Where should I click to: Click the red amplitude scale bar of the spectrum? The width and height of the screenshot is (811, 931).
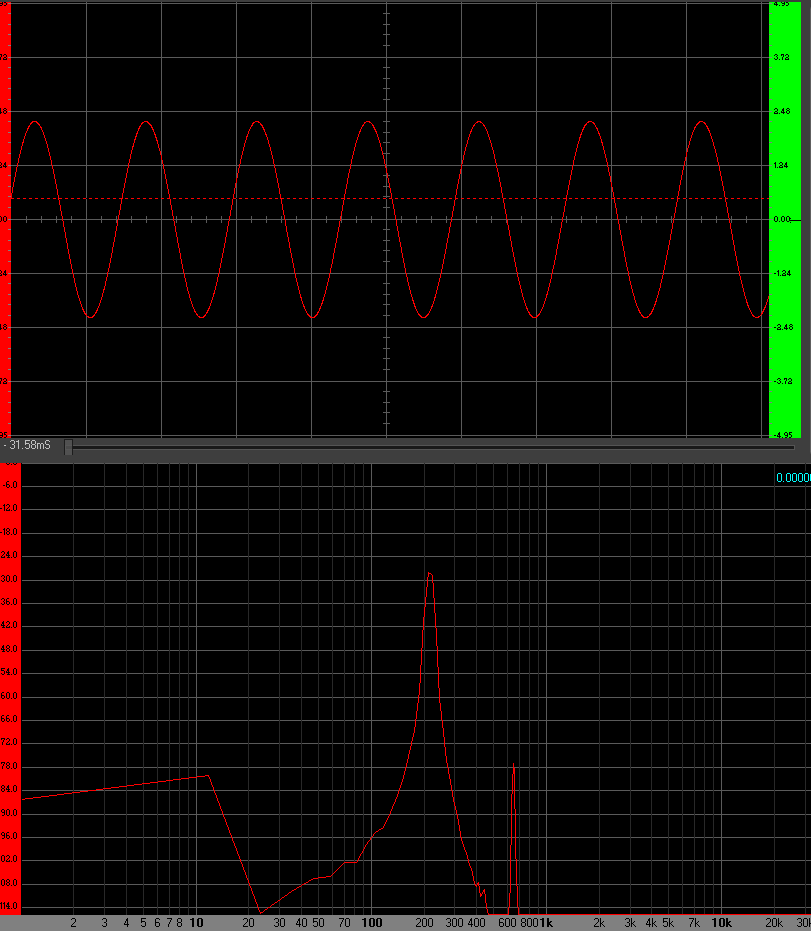click(x=10, y=690)
